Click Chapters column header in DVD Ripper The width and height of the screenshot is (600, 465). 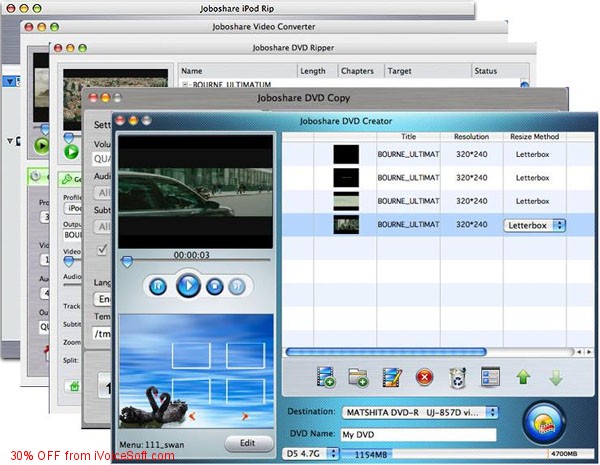click(x=361, y=71)
